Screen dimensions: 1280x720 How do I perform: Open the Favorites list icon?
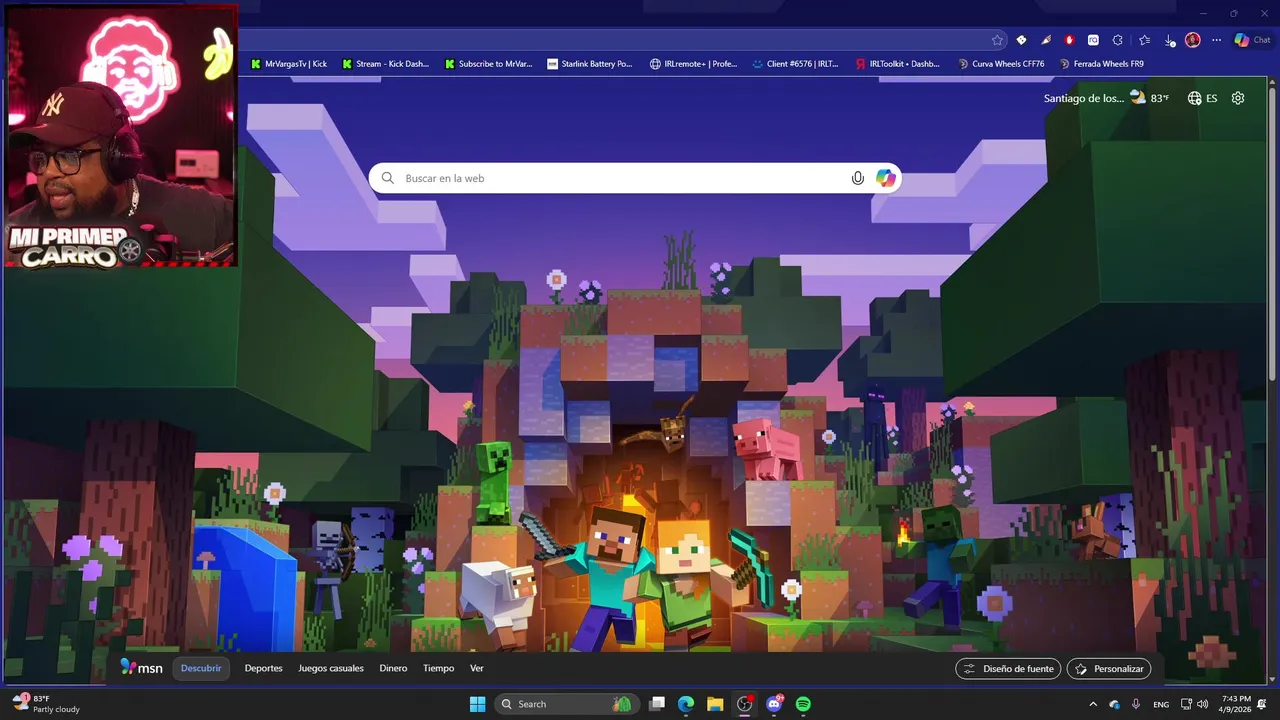tap(1144, 40)
